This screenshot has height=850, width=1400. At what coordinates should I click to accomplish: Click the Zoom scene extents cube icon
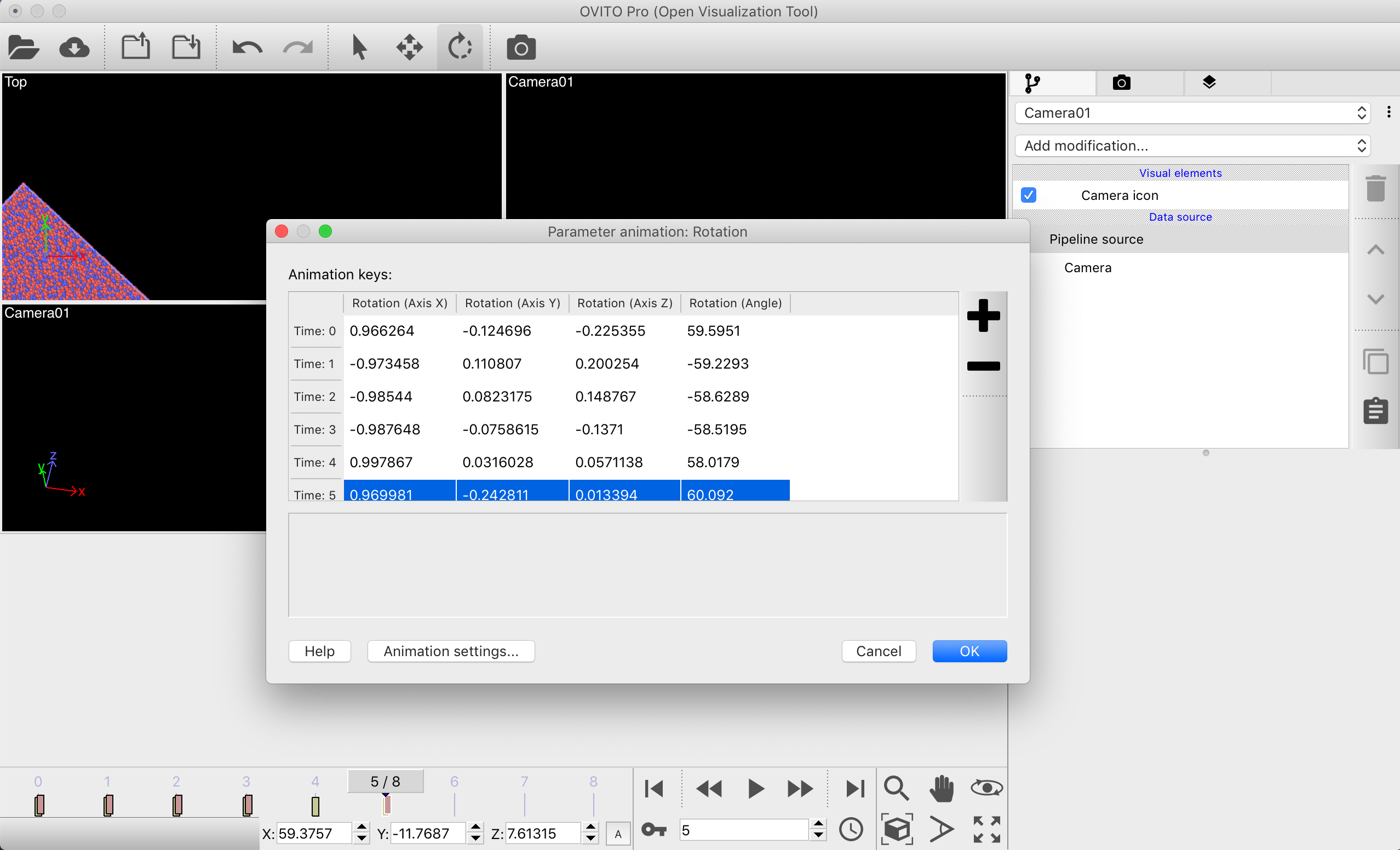896,829
